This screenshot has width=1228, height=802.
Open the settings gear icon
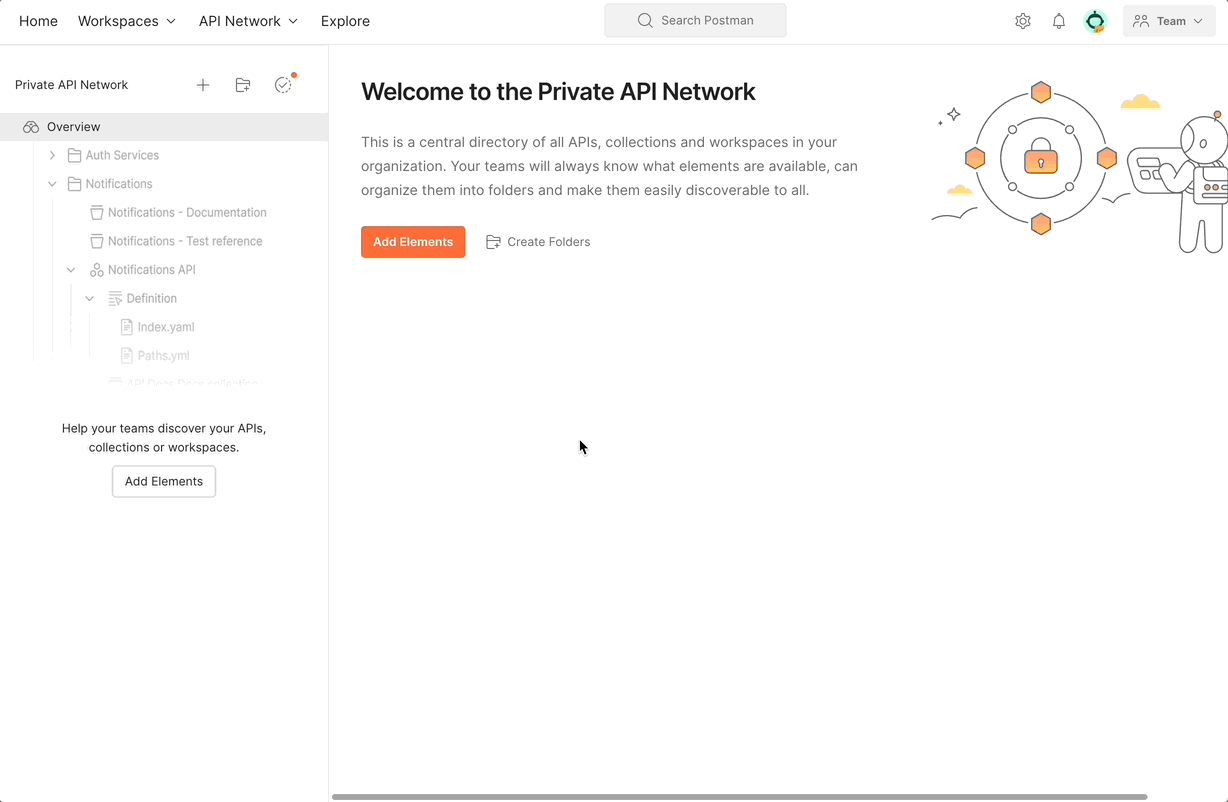1022,20
